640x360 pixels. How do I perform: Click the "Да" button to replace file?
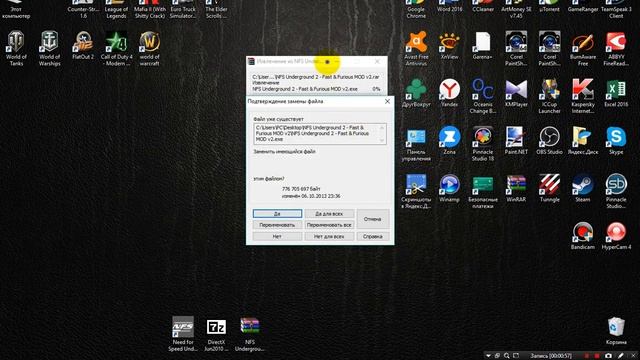[277, 213]
